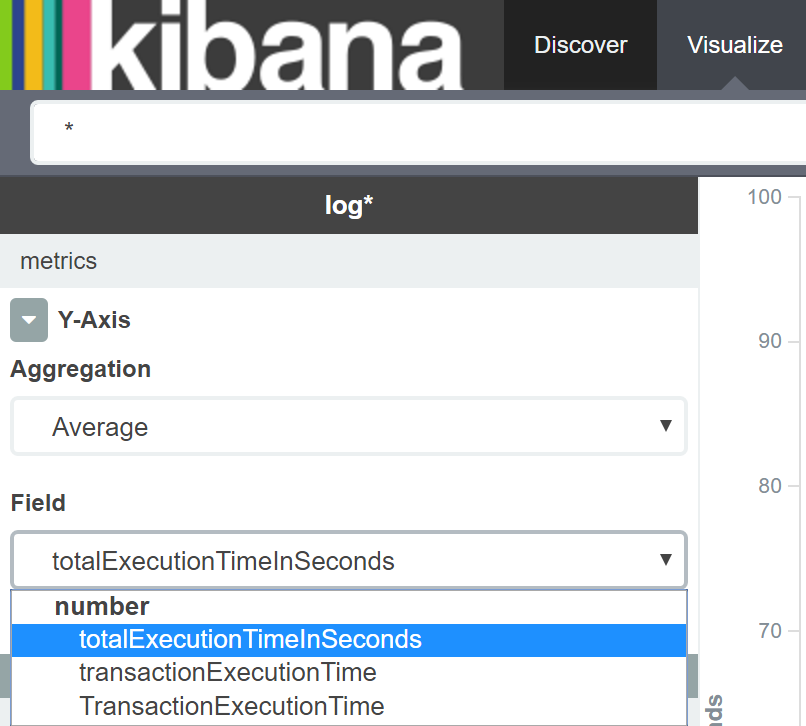
Task: Click the 100 tick on chart axis
Action: pyautogui.click(x=764, y=197)
